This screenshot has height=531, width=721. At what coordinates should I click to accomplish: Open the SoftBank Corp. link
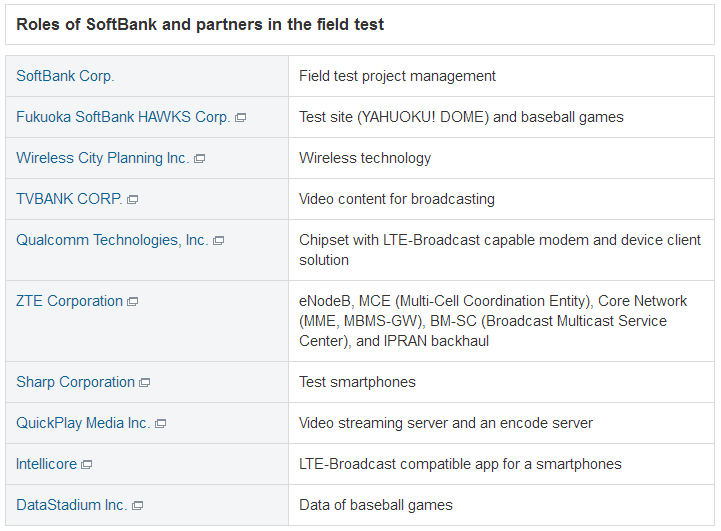pos(65,76)
